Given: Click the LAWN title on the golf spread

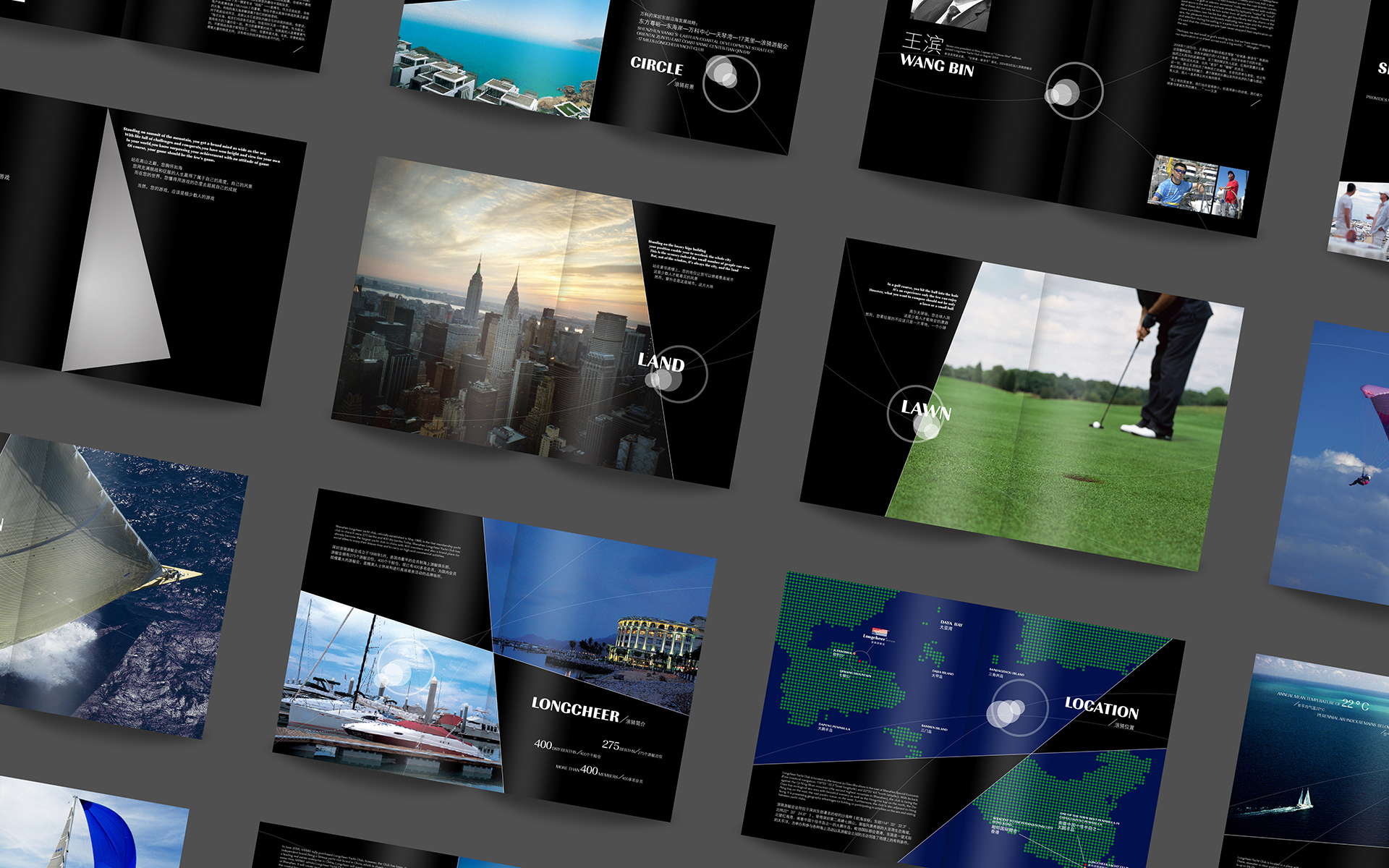Looking at the screenshot, I should (925, 410).
